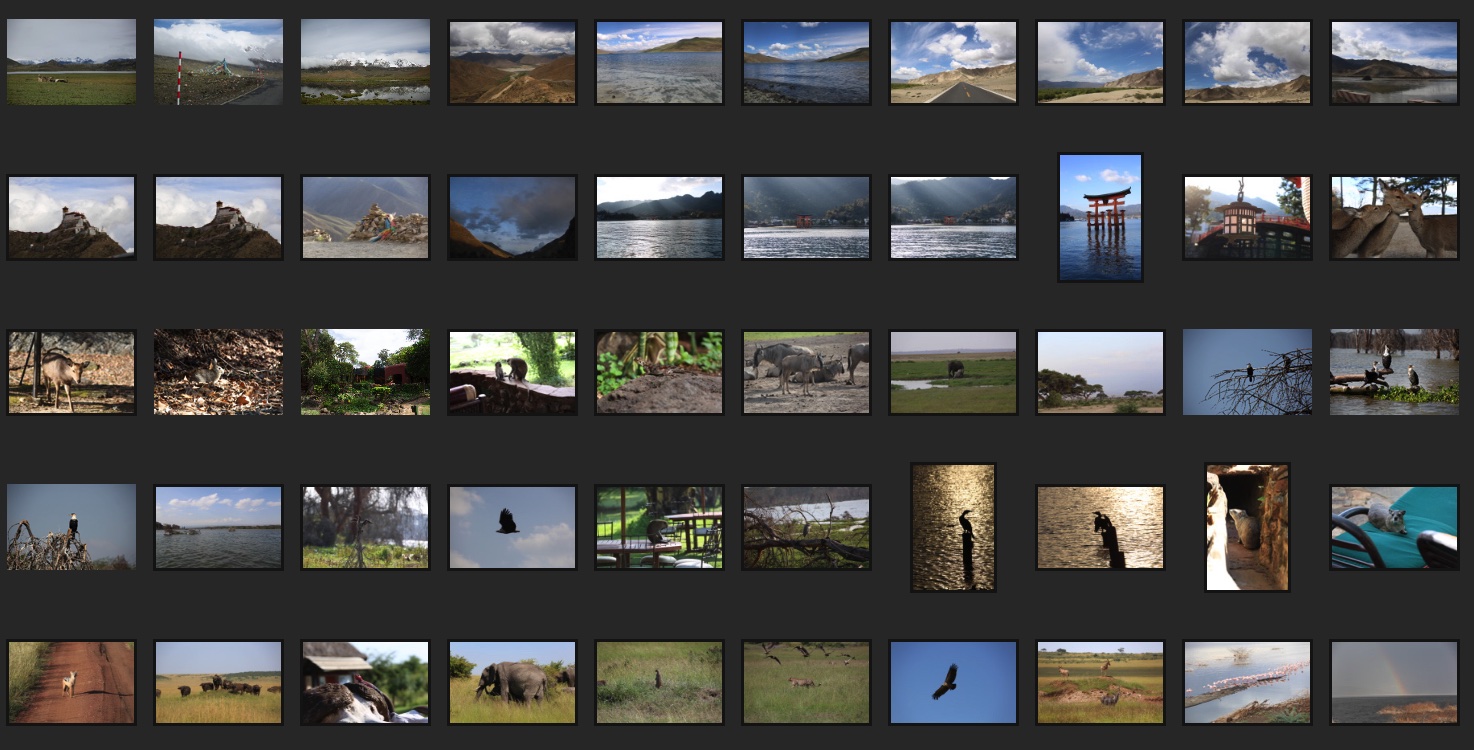This screenshot has width=1474, height=750.
Task: Click the animal resting on teal chair photo
Action: click(x=1394, y=527)
